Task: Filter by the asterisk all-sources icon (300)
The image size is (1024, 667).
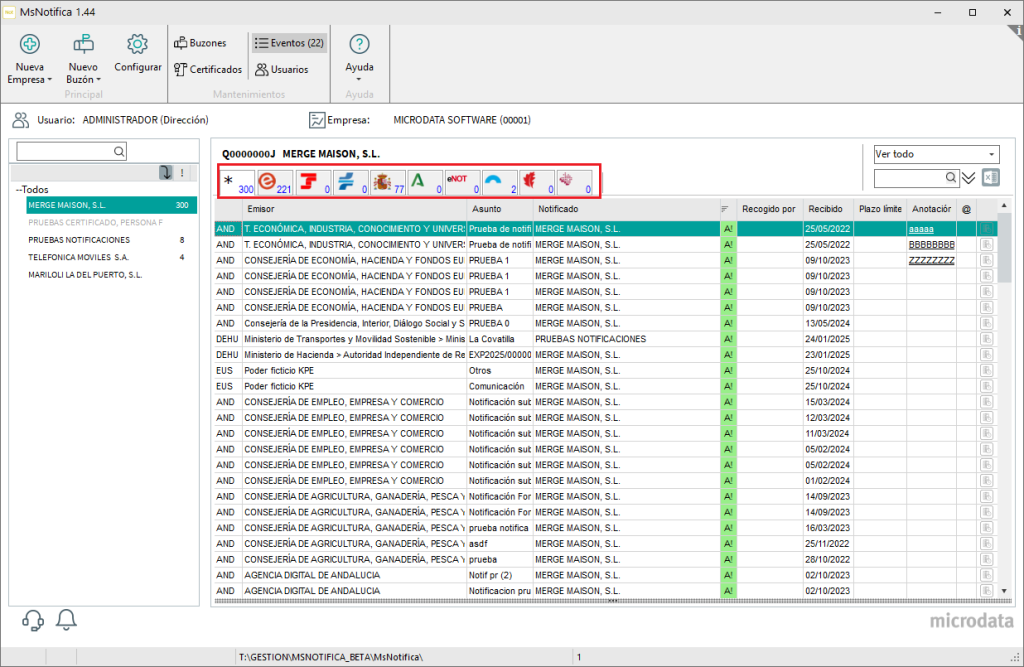Action: point(237,182)
